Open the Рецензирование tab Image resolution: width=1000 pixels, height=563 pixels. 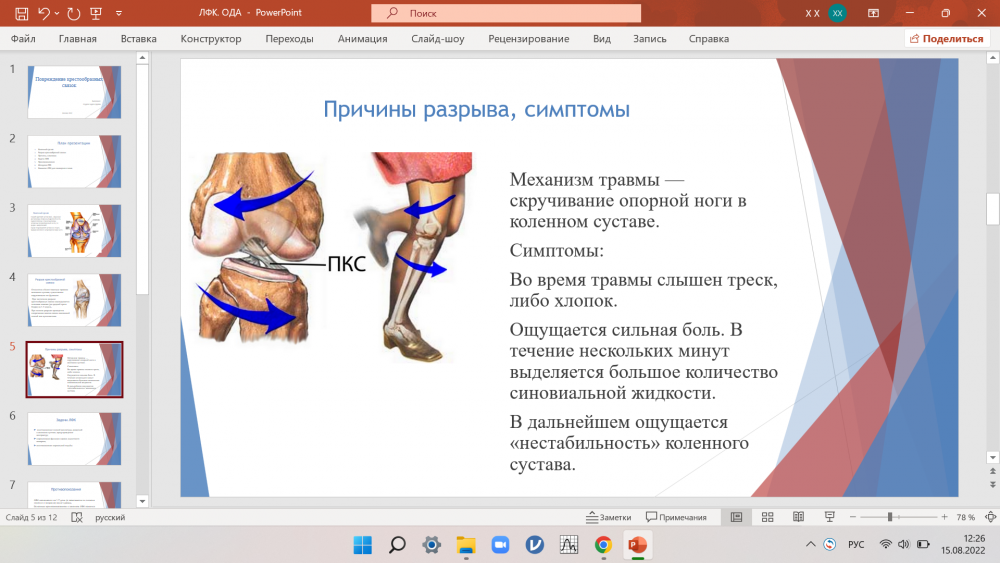pyautogui.click(x=529, y=39)
